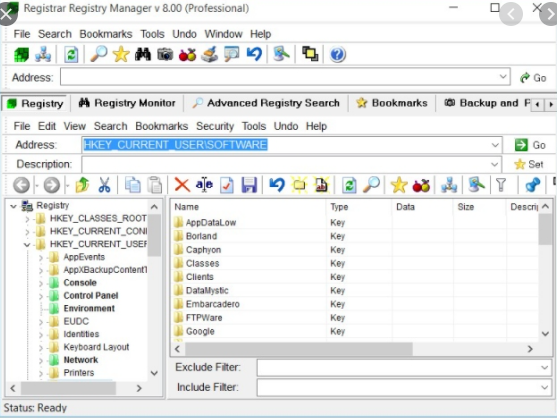Click the star bookmark icon in the registry toolbar
Screen dimensions: 557x420
click(x=399, y=185)
